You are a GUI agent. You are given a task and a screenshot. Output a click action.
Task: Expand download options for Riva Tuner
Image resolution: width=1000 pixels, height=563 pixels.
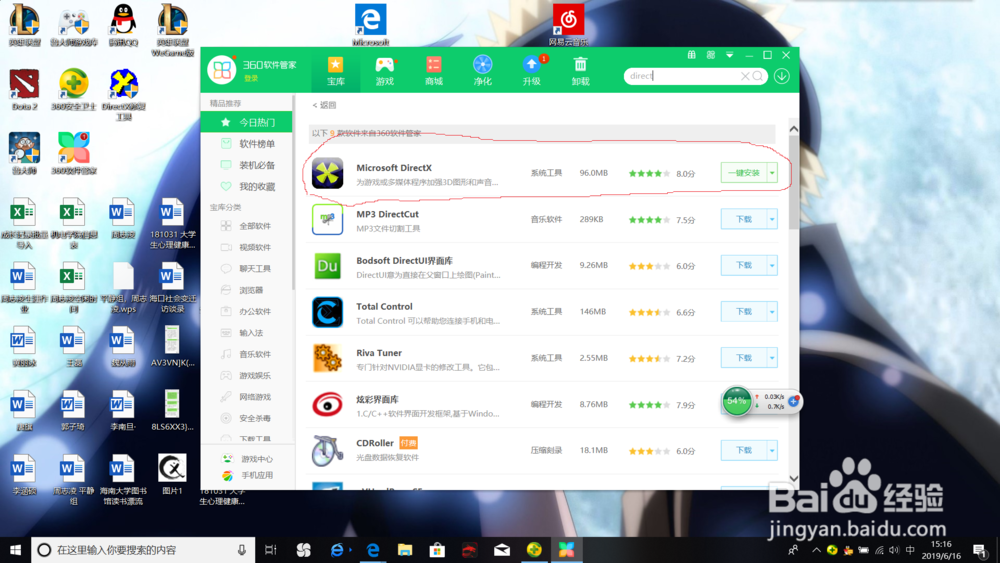click(x=772, y=358)
